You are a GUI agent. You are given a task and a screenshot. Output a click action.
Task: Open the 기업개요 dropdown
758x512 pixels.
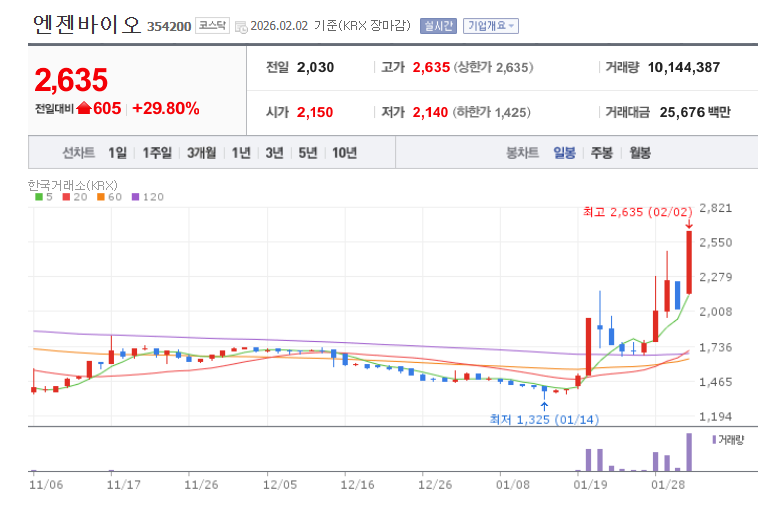pyautogui.click(x=491, y=26)
